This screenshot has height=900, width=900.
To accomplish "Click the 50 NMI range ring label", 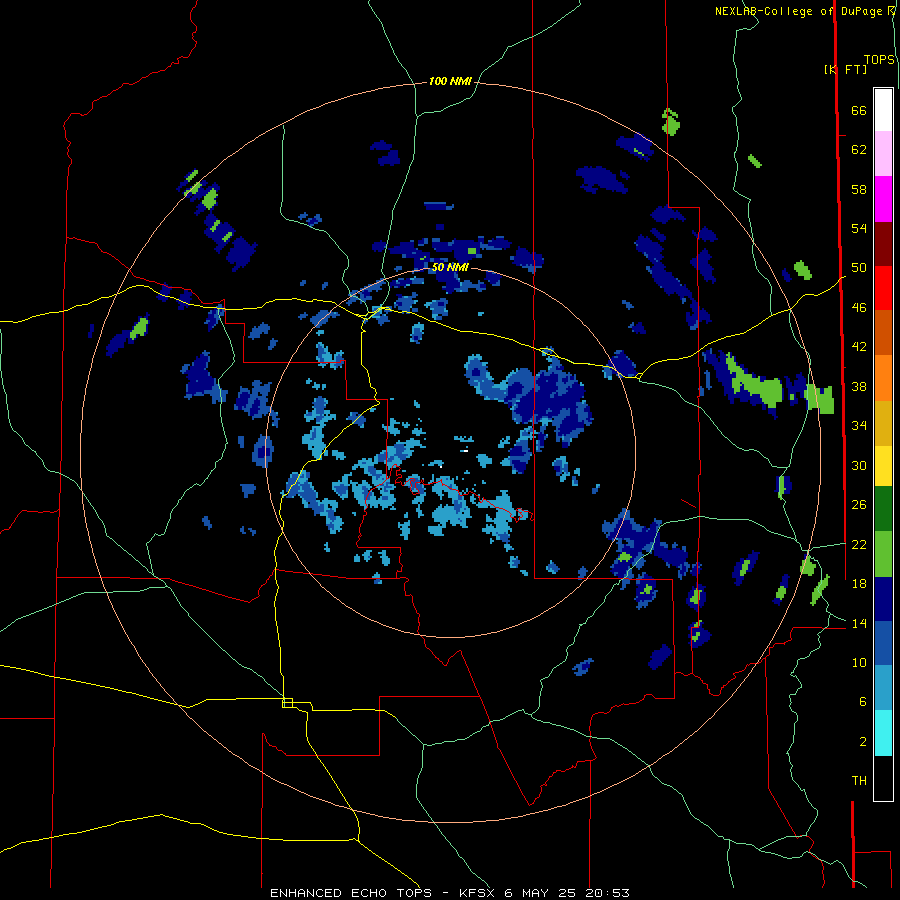I will [x=450, y=267].
